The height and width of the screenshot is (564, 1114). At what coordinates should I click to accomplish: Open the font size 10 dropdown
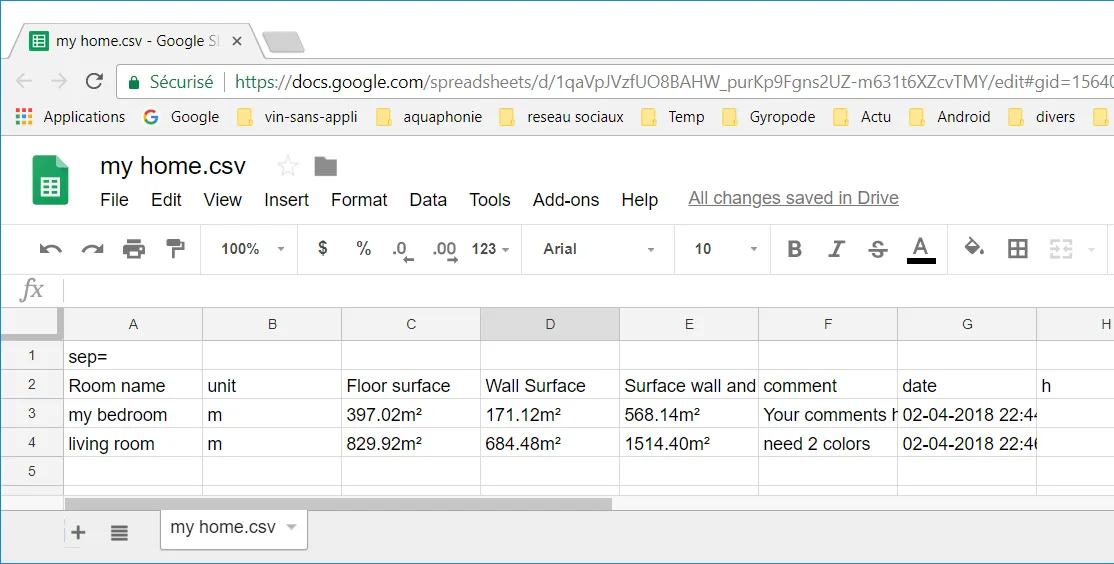tap(725, 249)
